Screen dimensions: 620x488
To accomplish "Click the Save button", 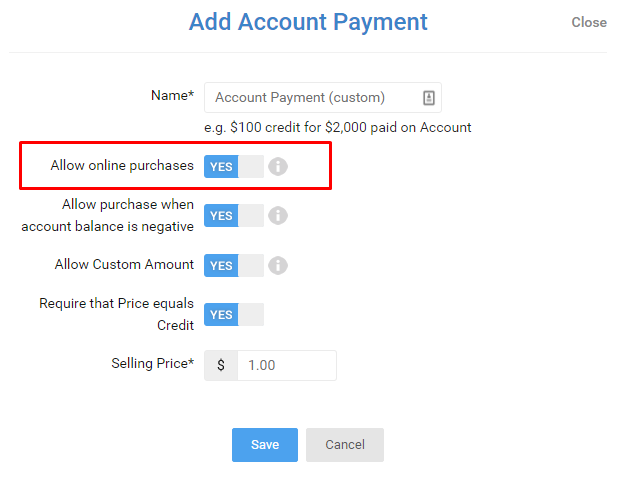I will [x=265, y=445].
